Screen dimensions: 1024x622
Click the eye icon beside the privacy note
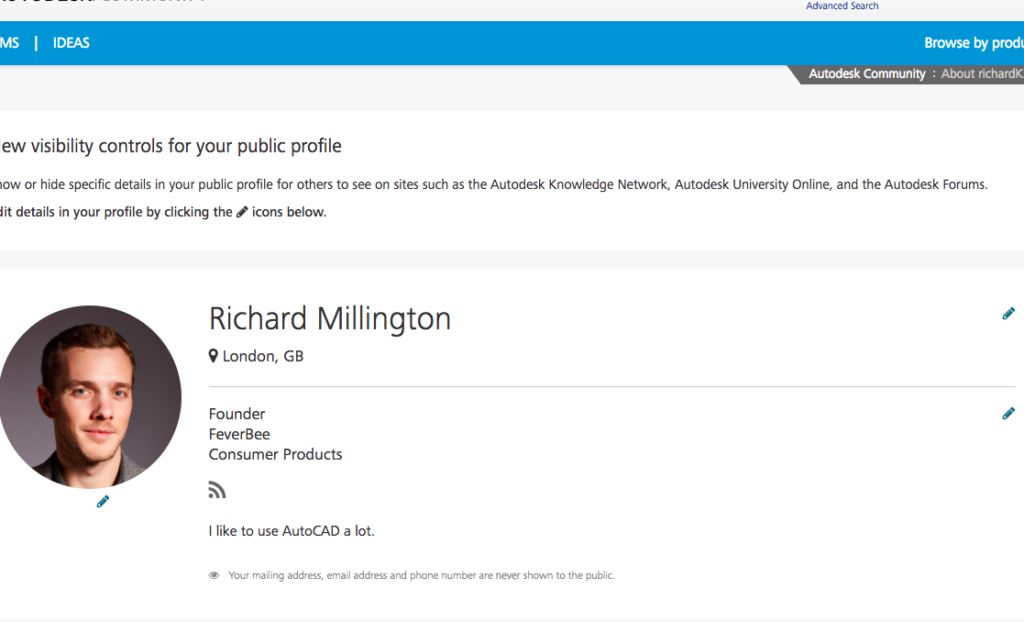tap(214, 576)
